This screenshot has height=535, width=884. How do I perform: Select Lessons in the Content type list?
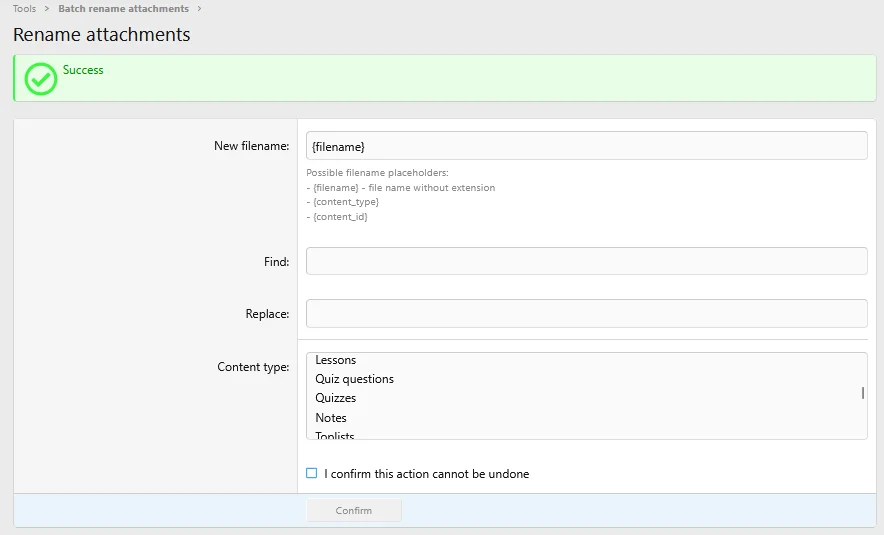click(x=336, y=360)
